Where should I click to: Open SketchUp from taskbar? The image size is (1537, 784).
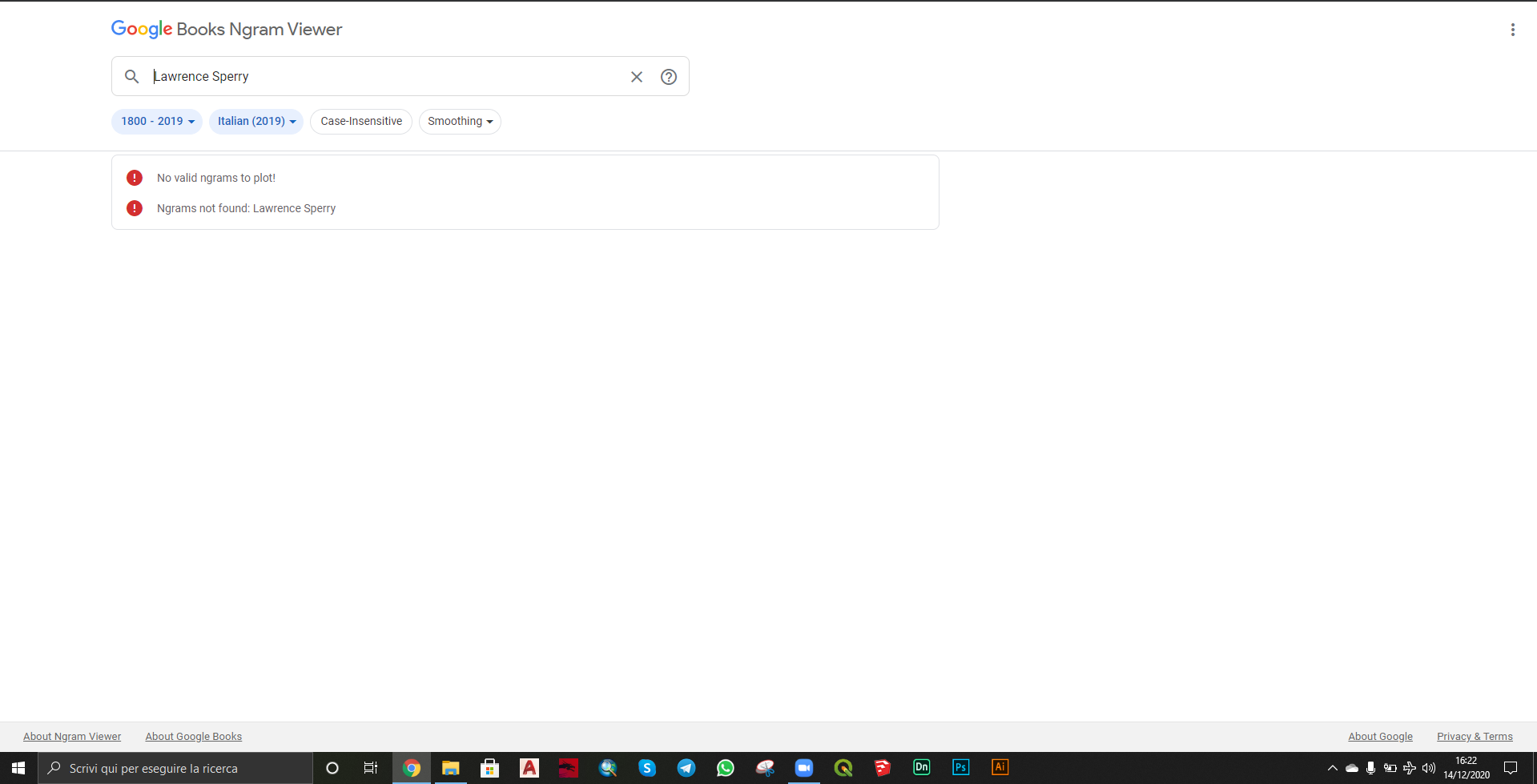[x=883, y=768]
